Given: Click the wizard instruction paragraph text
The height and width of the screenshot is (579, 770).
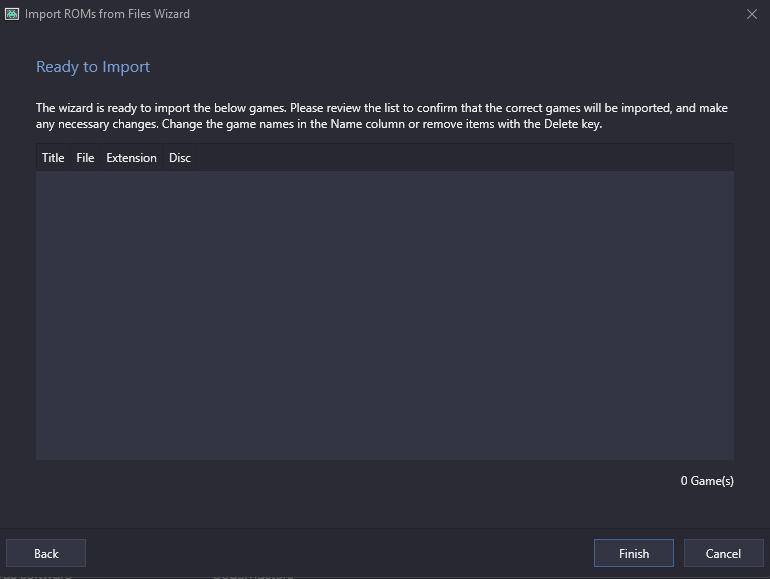Looking at the screenshot, I should click(x=380, y=116).
